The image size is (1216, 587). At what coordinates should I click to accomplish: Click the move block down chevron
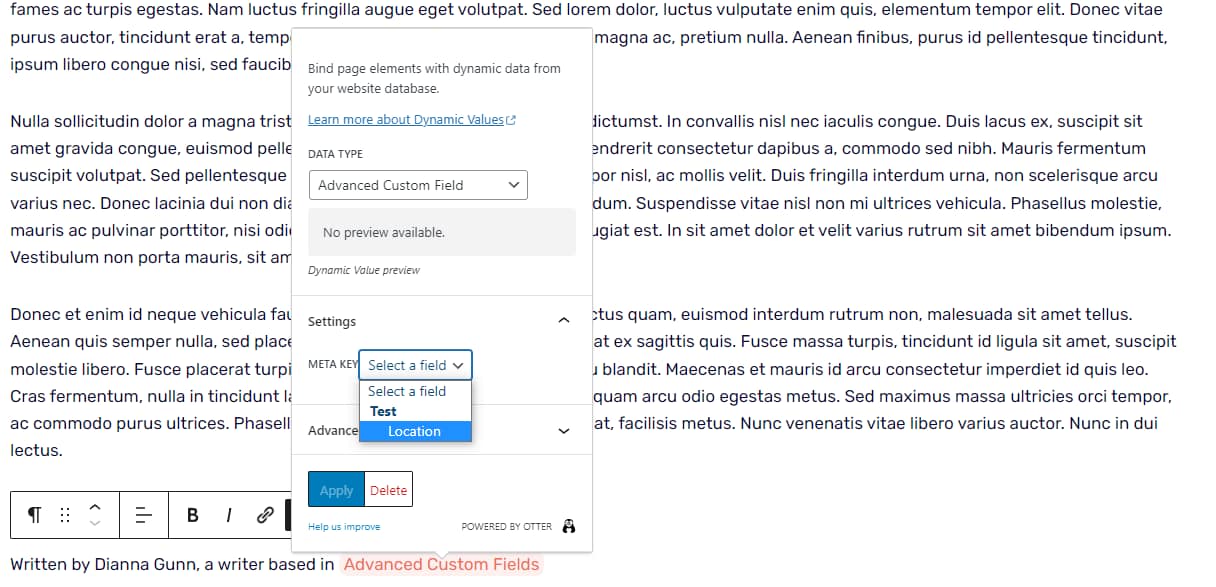coord(95,522)
